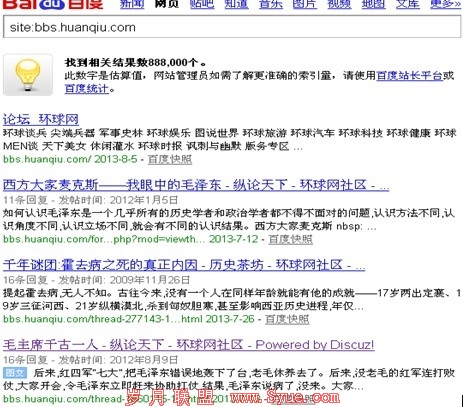Open 百度快照 for bbs.huanqiu.com/ 2013-8-5
The width and height of the screenshot is (463, 407).
(x=170, y=159)
